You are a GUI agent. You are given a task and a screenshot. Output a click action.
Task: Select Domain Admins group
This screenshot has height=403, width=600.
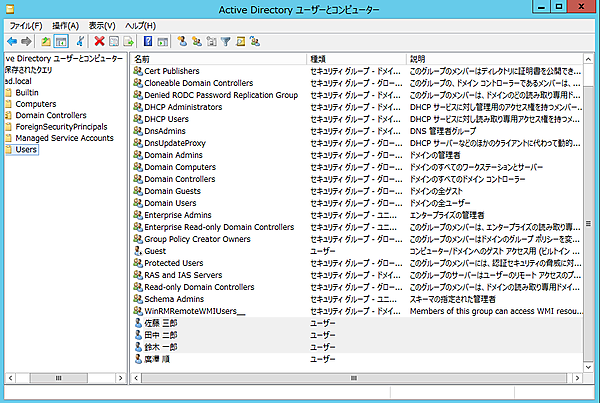click(173, 155)
